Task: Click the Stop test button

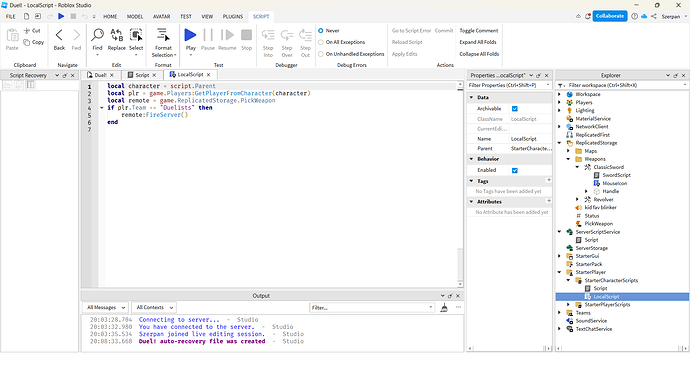Action: 246,39
